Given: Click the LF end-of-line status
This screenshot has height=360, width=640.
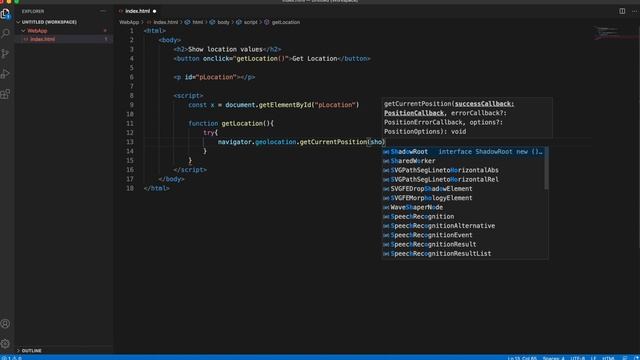Looking at the screenshot, I should click(593, 358).
